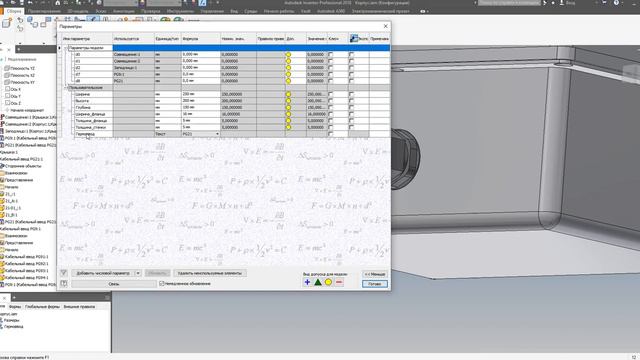
Task: Click yellow tolerance circle in the d0 row
Action: click(x=288, y=54)
